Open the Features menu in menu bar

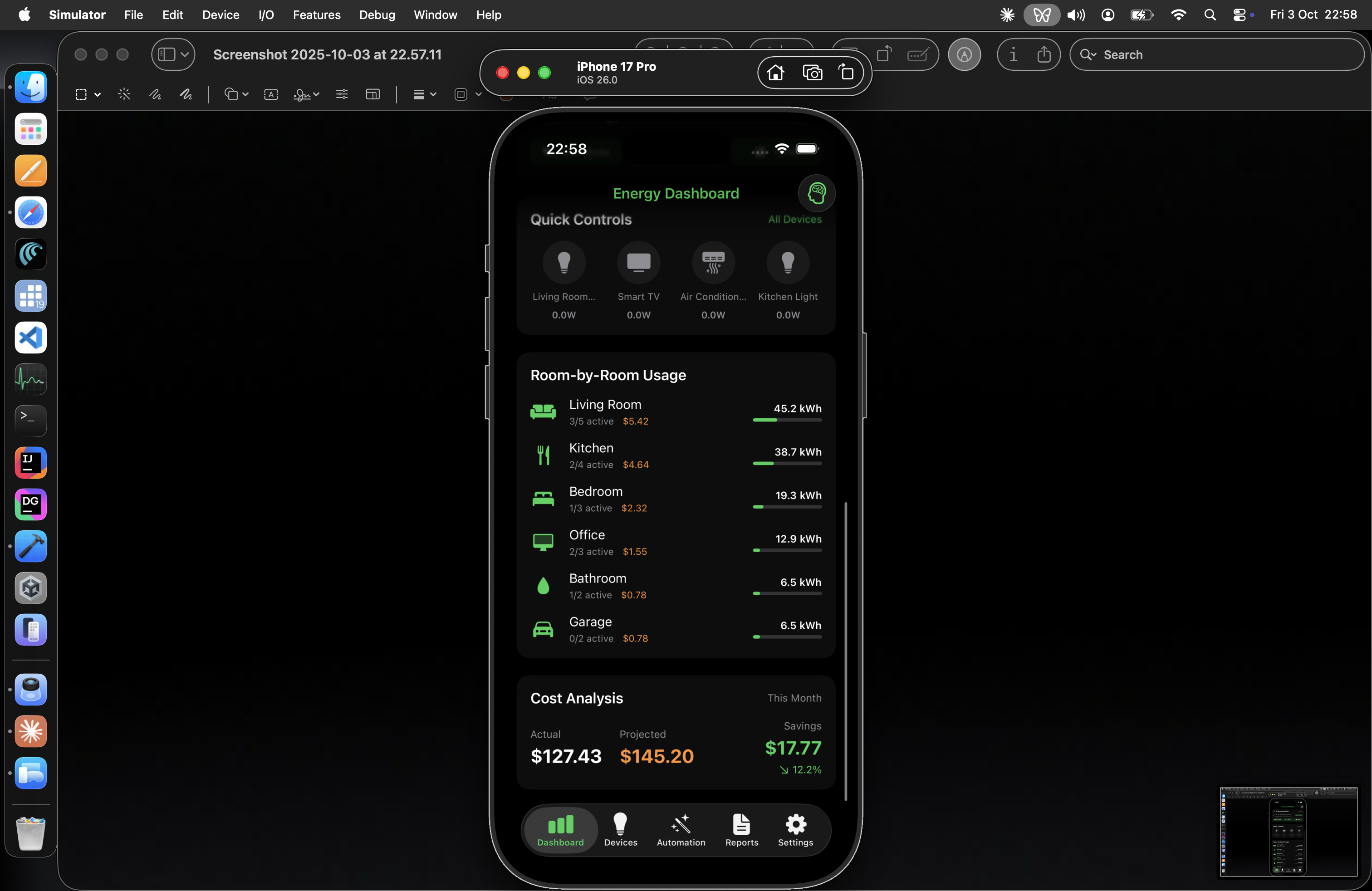317,15
